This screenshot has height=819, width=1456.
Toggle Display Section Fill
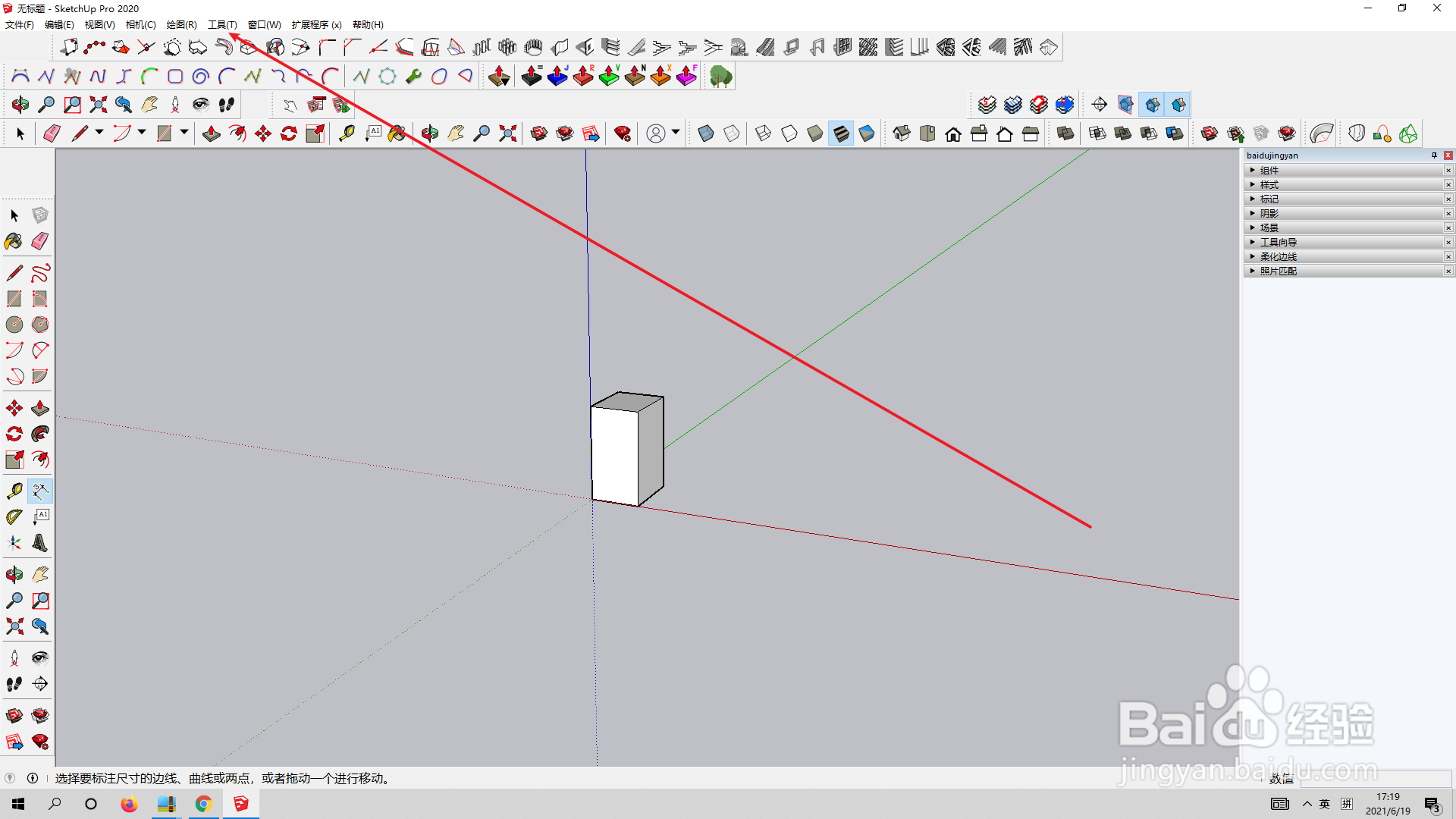coord(1178,105)
